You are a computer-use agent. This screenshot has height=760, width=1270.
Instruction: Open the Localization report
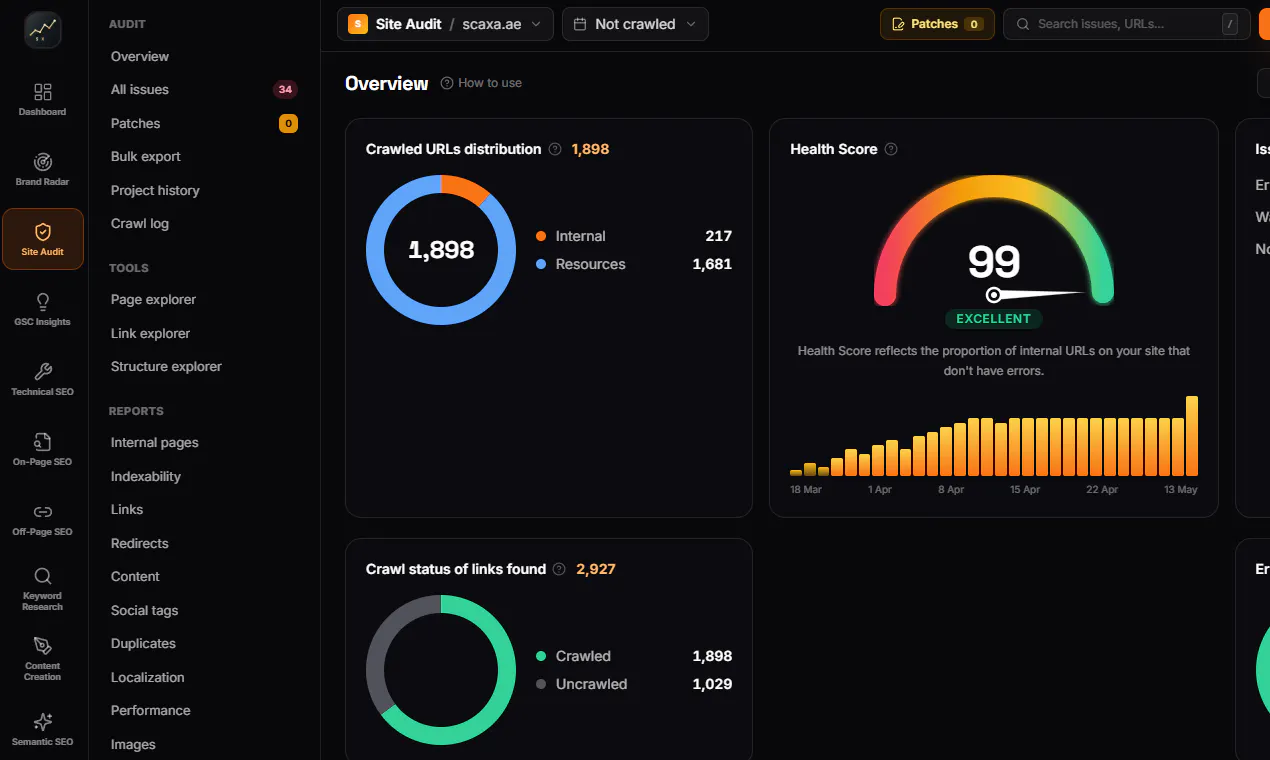click(148, 677)
